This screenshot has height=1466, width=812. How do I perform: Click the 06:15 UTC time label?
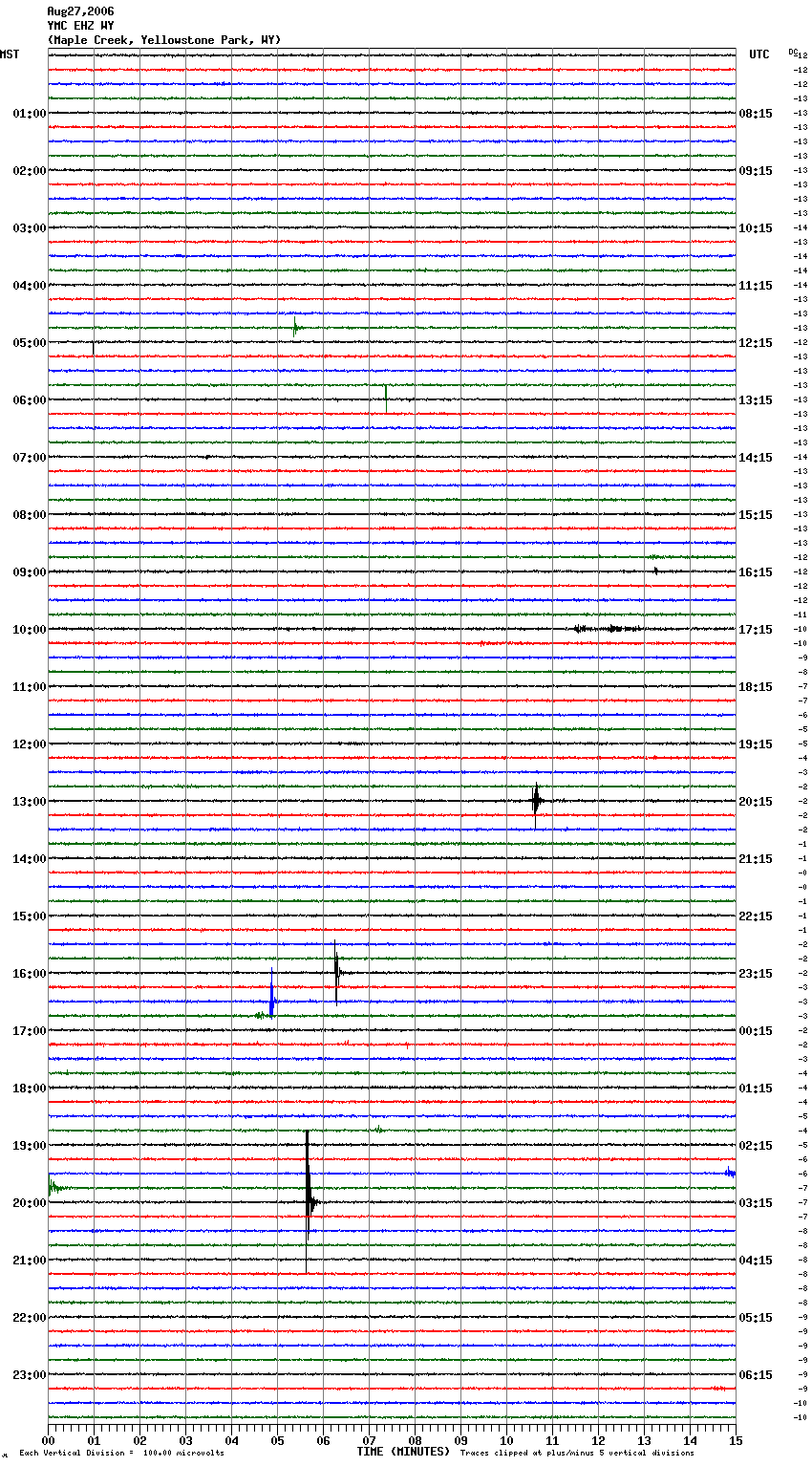(756, 1375)
